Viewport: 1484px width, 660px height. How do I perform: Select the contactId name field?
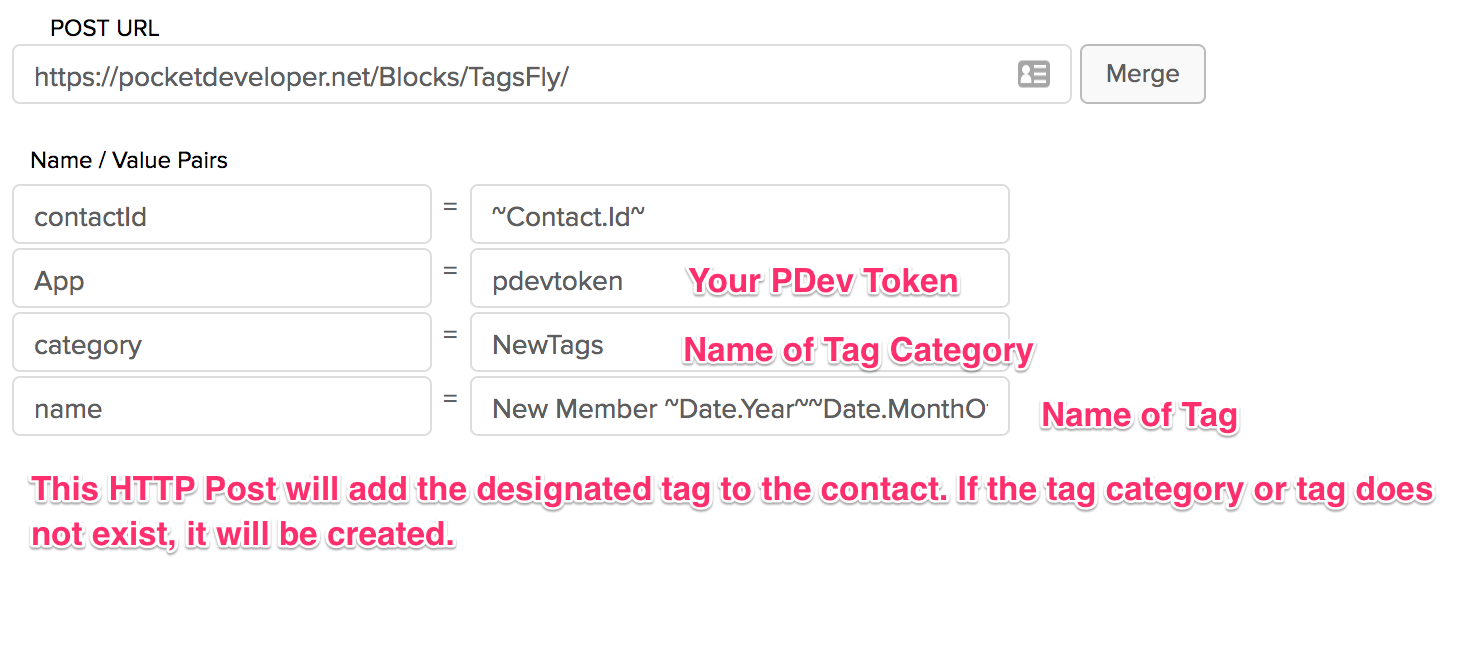click(x=222, y=214)
